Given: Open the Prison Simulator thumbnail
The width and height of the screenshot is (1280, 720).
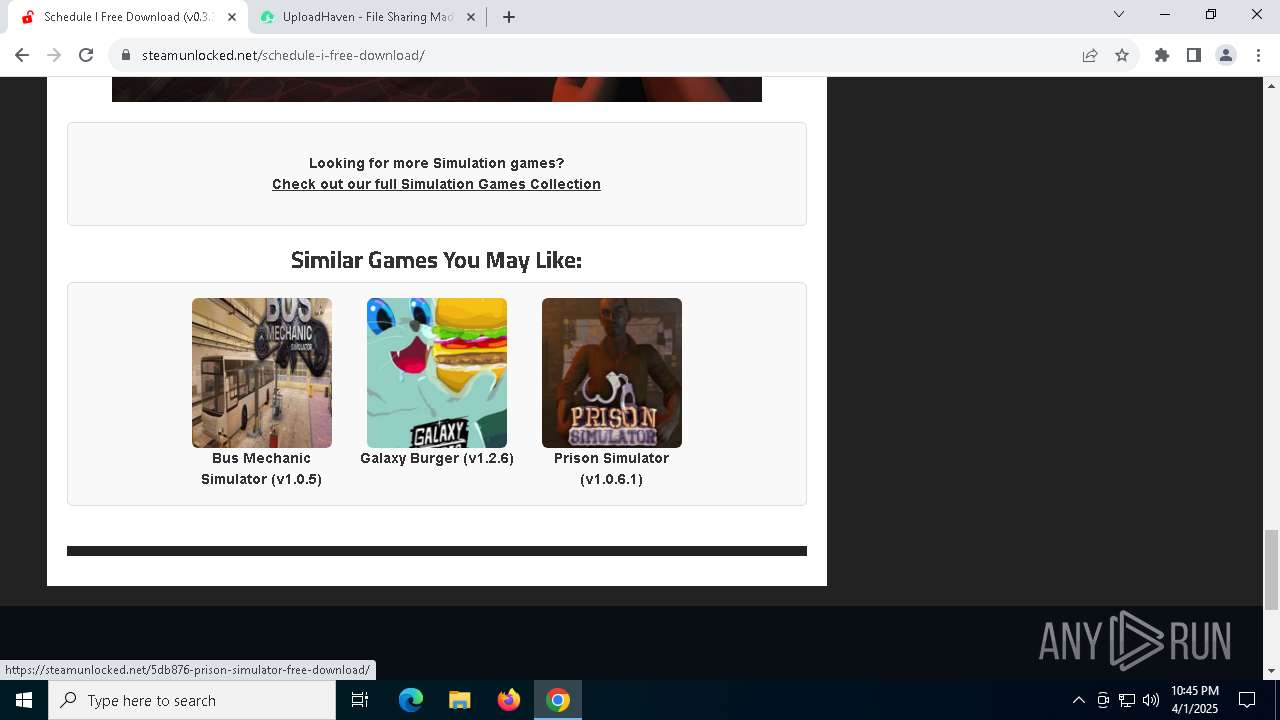Looking at the screenshot, I should point(612,373).
